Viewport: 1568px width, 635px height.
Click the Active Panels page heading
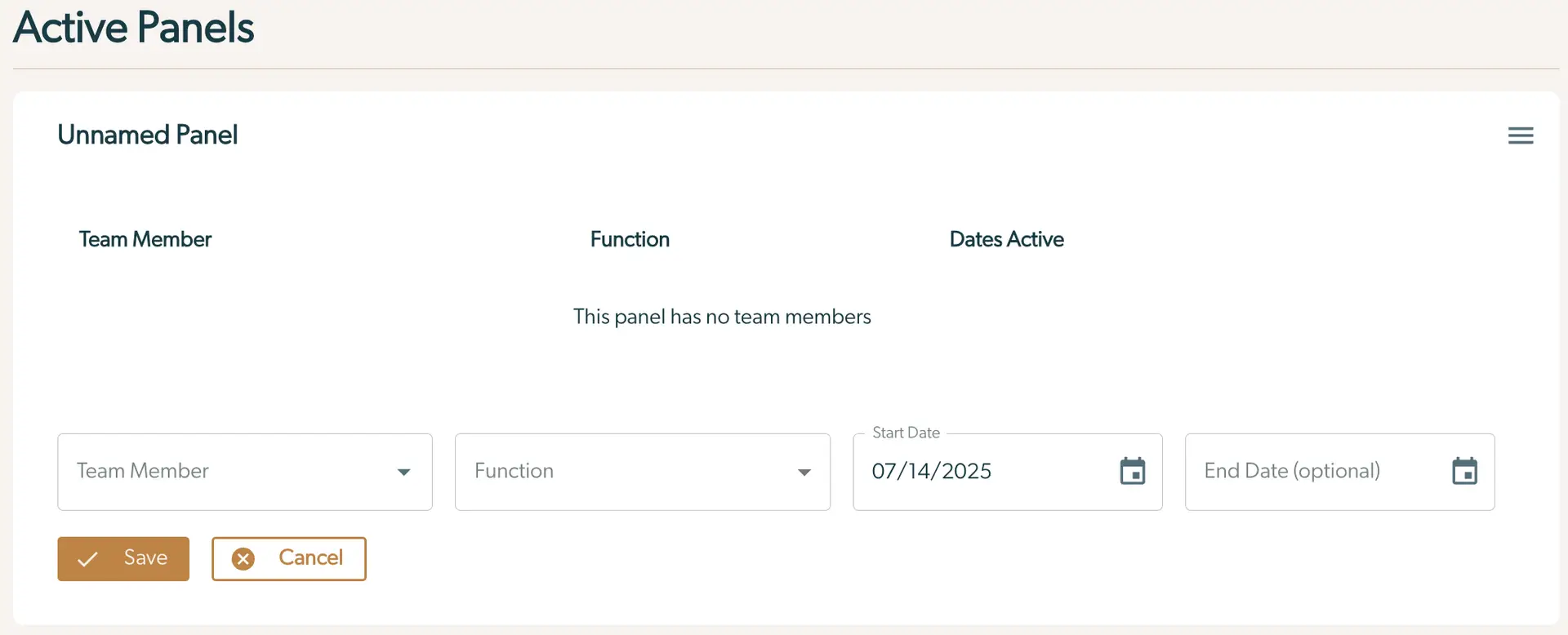[134, 28]
